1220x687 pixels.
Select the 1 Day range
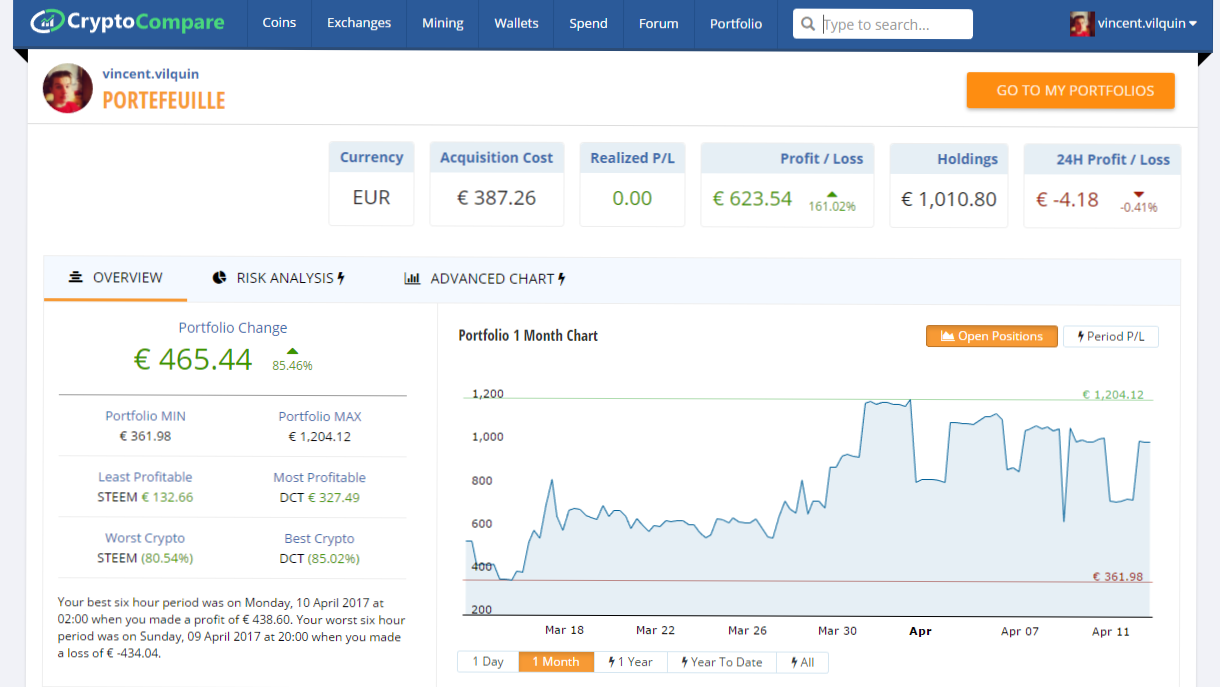point(488,662)
